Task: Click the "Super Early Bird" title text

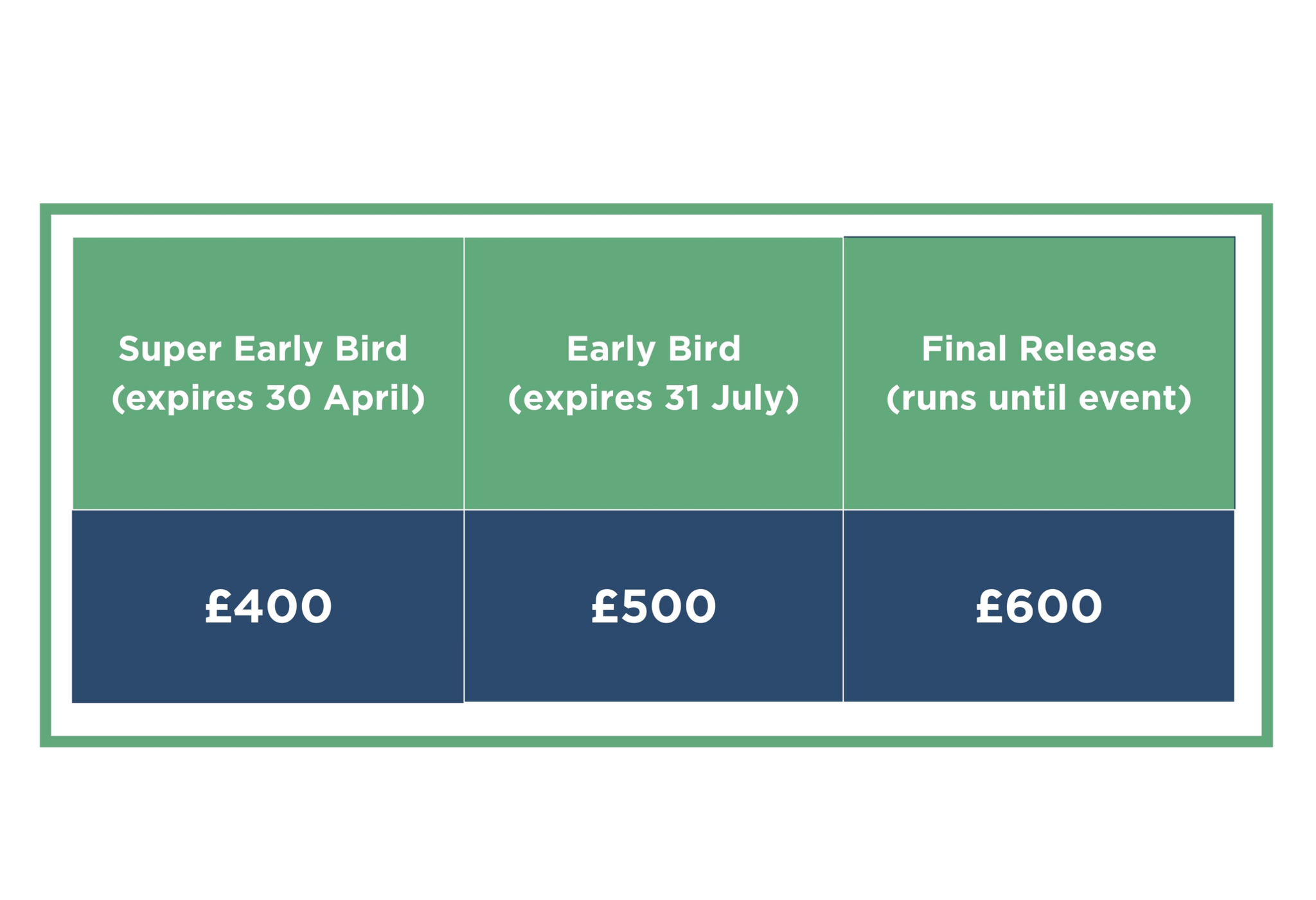Action: click(263, 349)
